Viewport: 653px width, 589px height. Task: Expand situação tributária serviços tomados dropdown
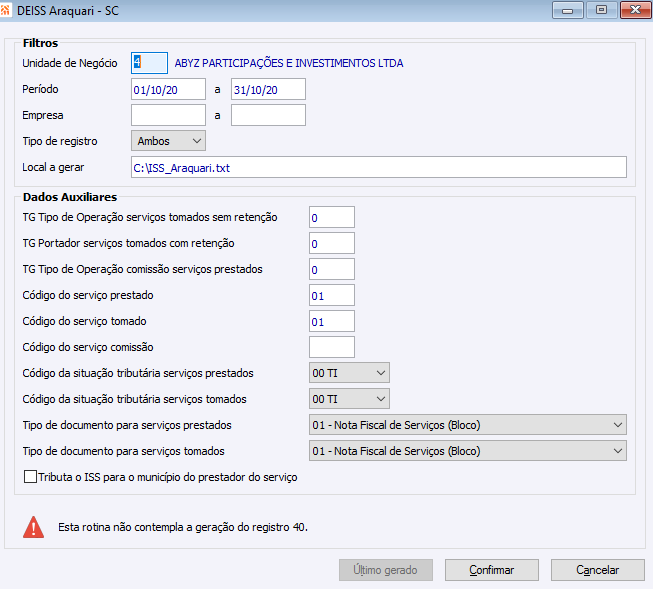(x=349, y=399)
